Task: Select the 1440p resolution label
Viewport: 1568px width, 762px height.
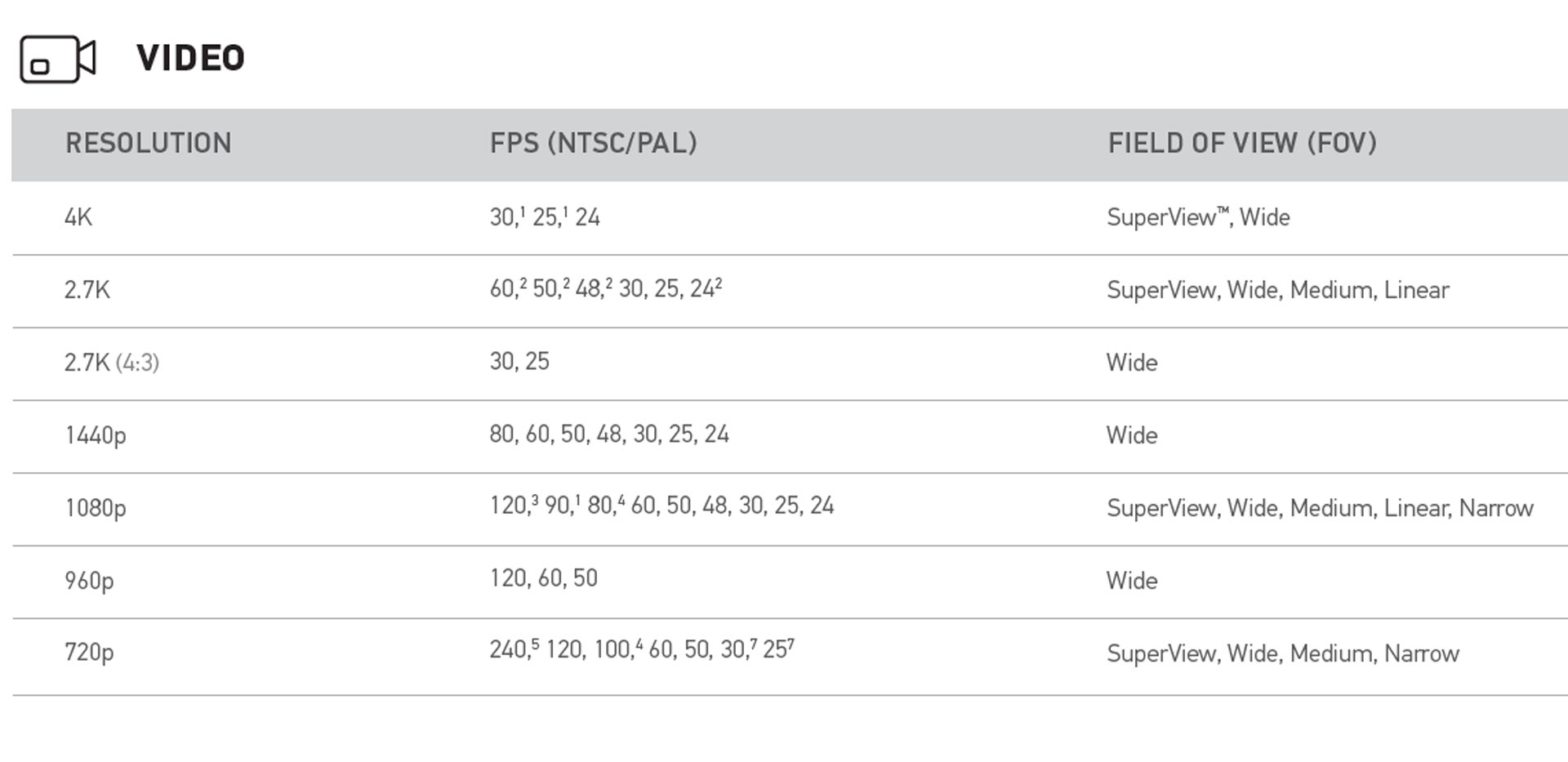Action: point(96,435)
